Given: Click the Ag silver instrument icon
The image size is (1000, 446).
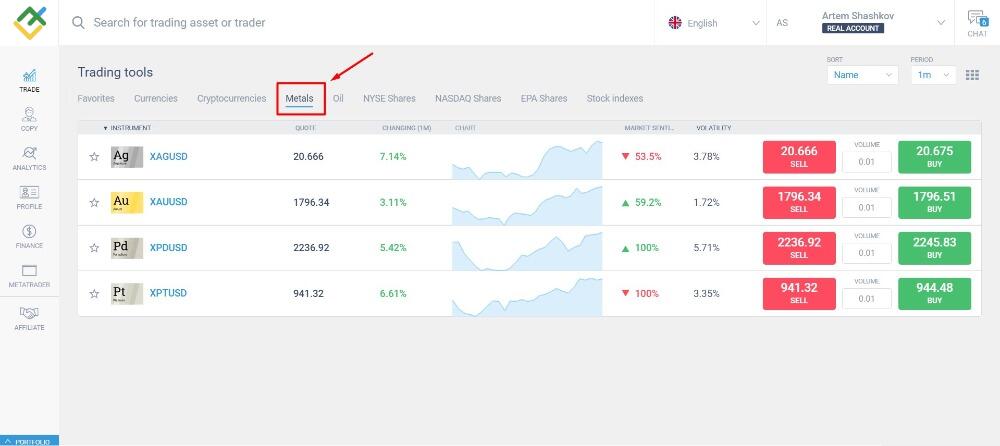Looking at the screenshot, I should coord(127,157).
